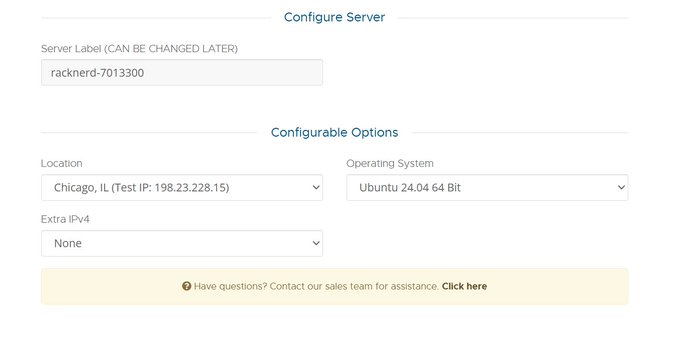Click the 'Server Label (CAN BE CHANGED LATER)' caption
This screenshot has width=680, height=363.
(x=139, y=49)
